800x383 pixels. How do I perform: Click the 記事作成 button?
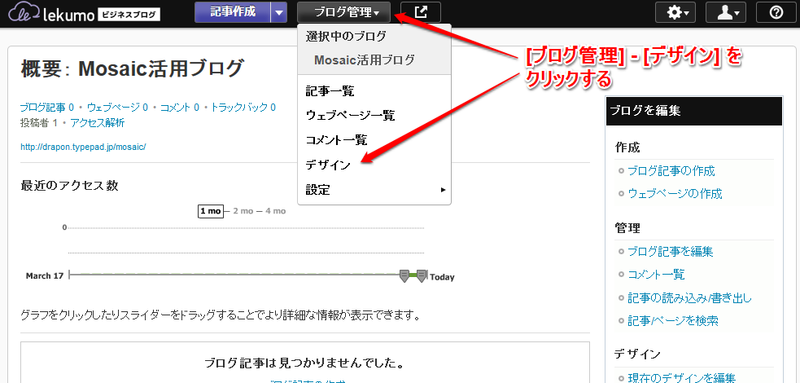(x=232, y=12)
